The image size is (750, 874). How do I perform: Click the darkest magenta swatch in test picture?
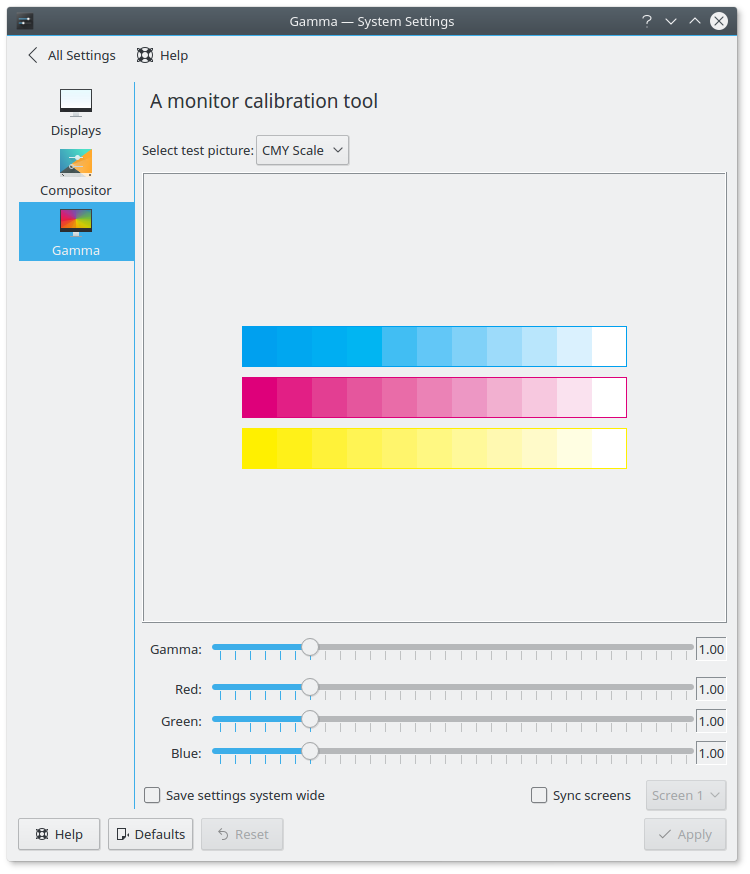pos(259,397)
